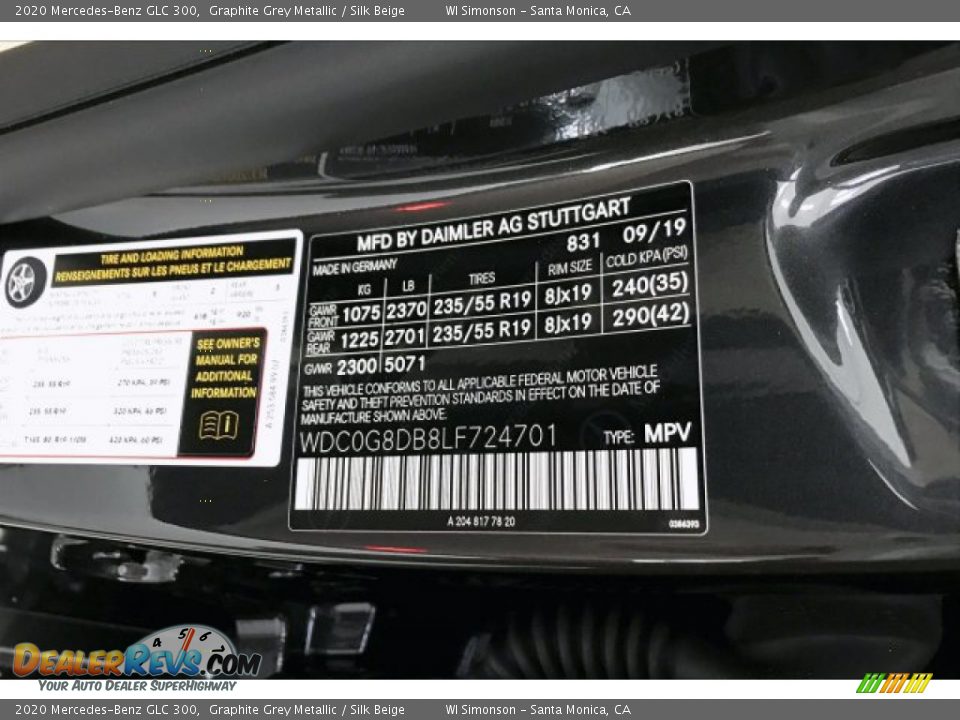
Task: Click the 09/19 manufacture date
Action: pos(654,233)
